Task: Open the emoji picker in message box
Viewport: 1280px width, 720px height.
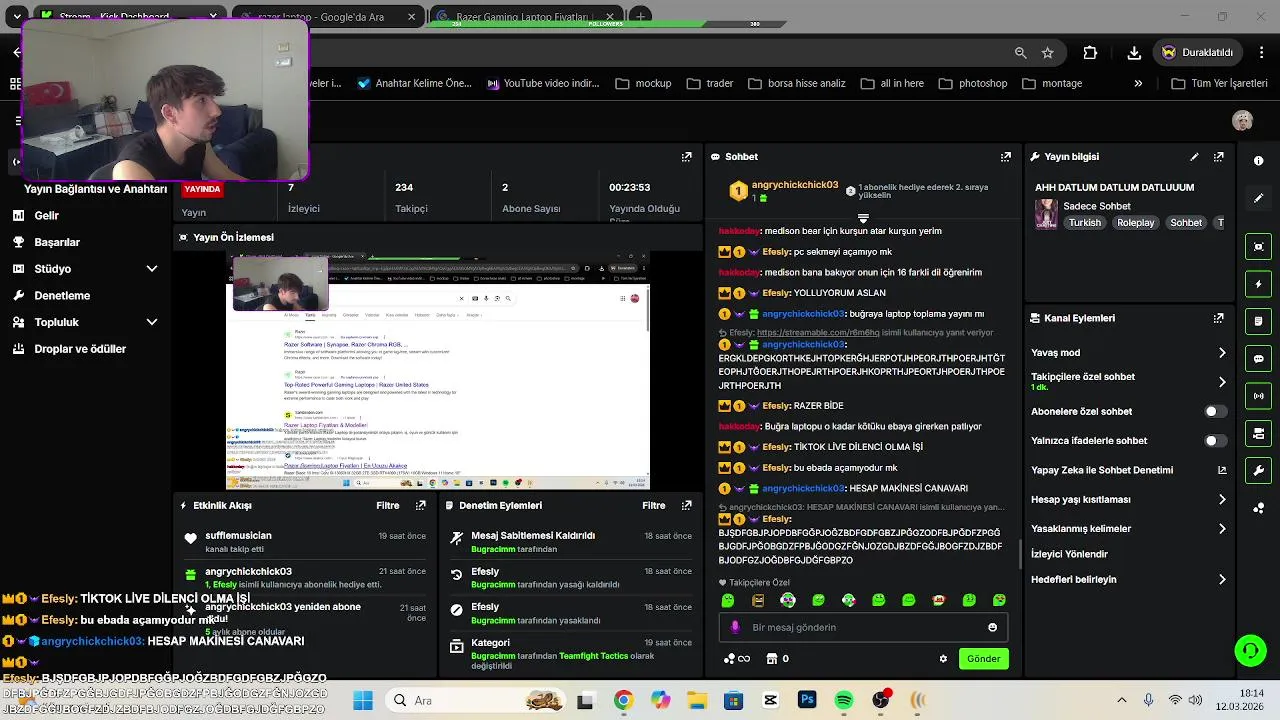Action: [x=992, y=627]
